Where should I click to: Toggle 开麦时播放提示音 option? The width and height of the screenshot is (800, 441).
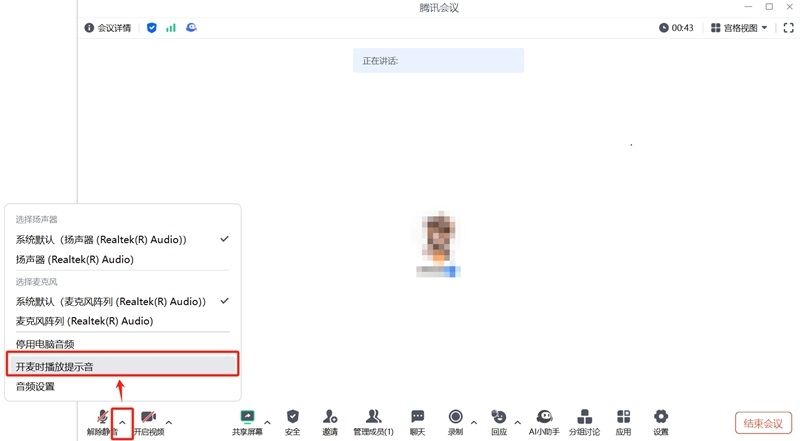coord(122,366)
